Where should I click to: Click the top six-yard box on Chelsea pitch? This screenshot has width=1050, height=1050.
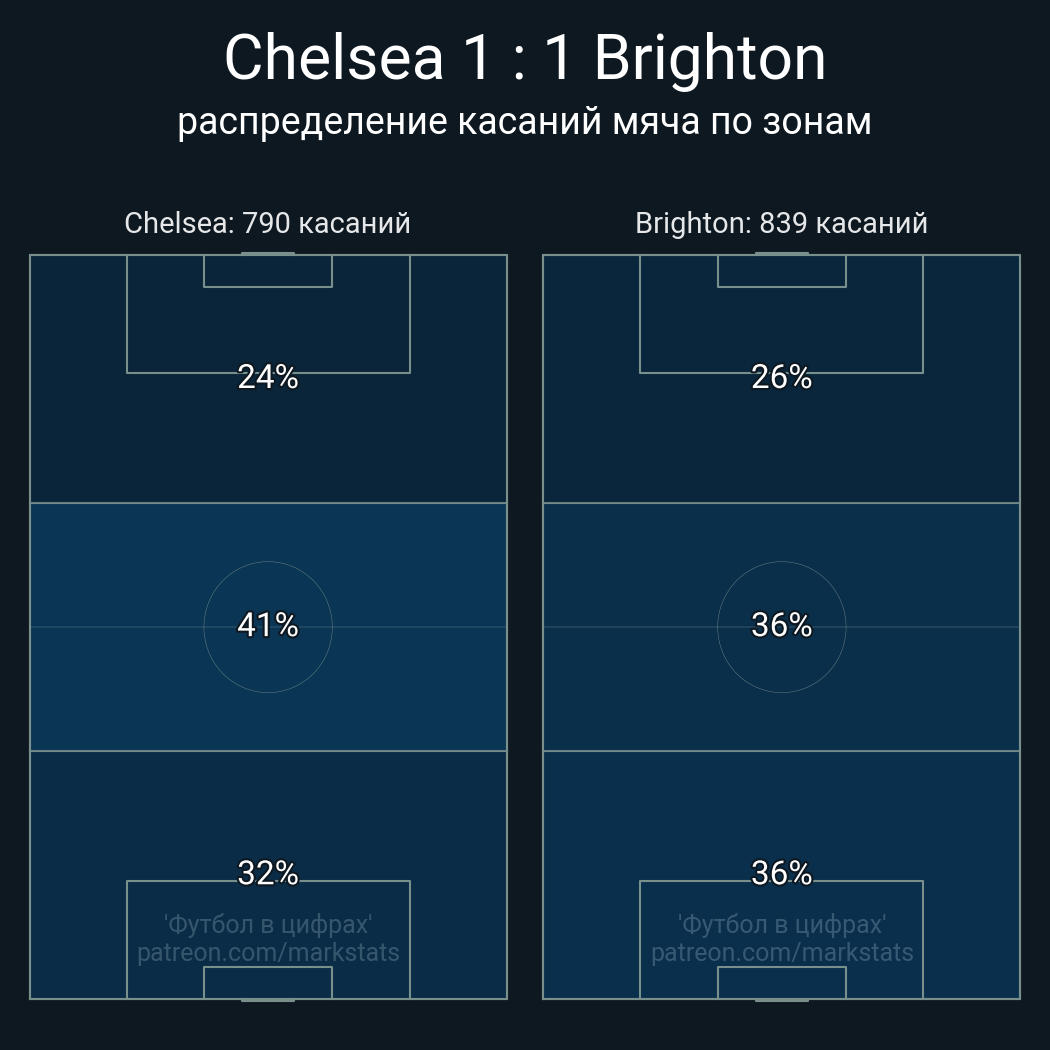point(268,271)
